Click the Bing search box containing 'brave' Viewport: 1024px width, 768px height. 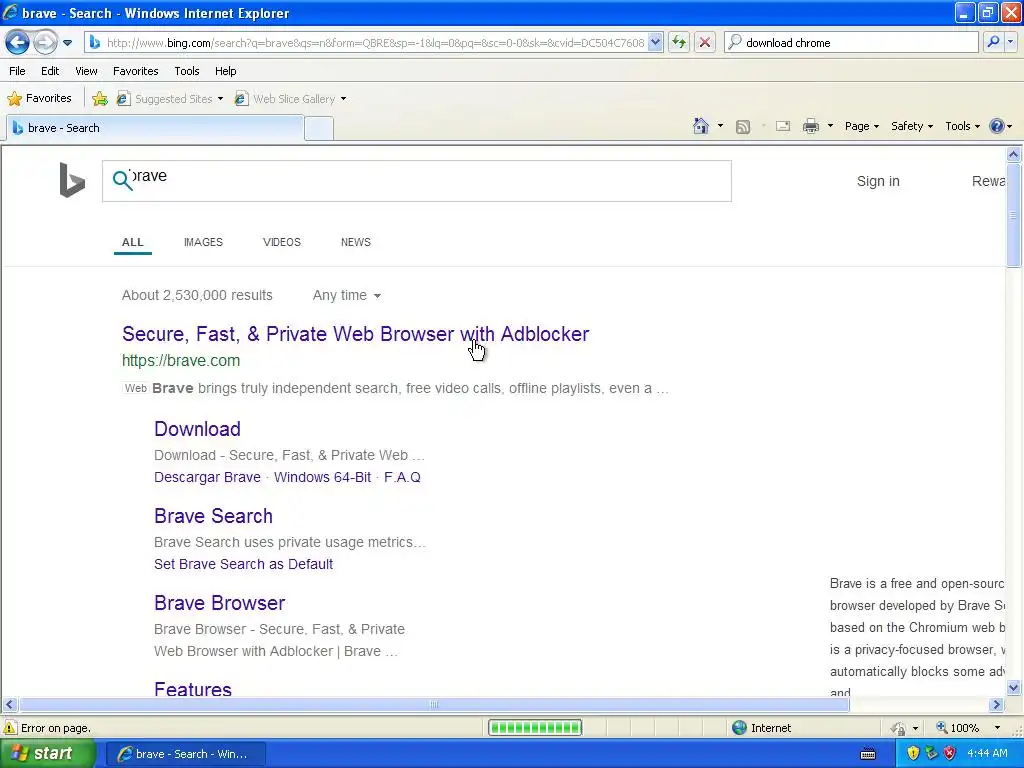417,181
